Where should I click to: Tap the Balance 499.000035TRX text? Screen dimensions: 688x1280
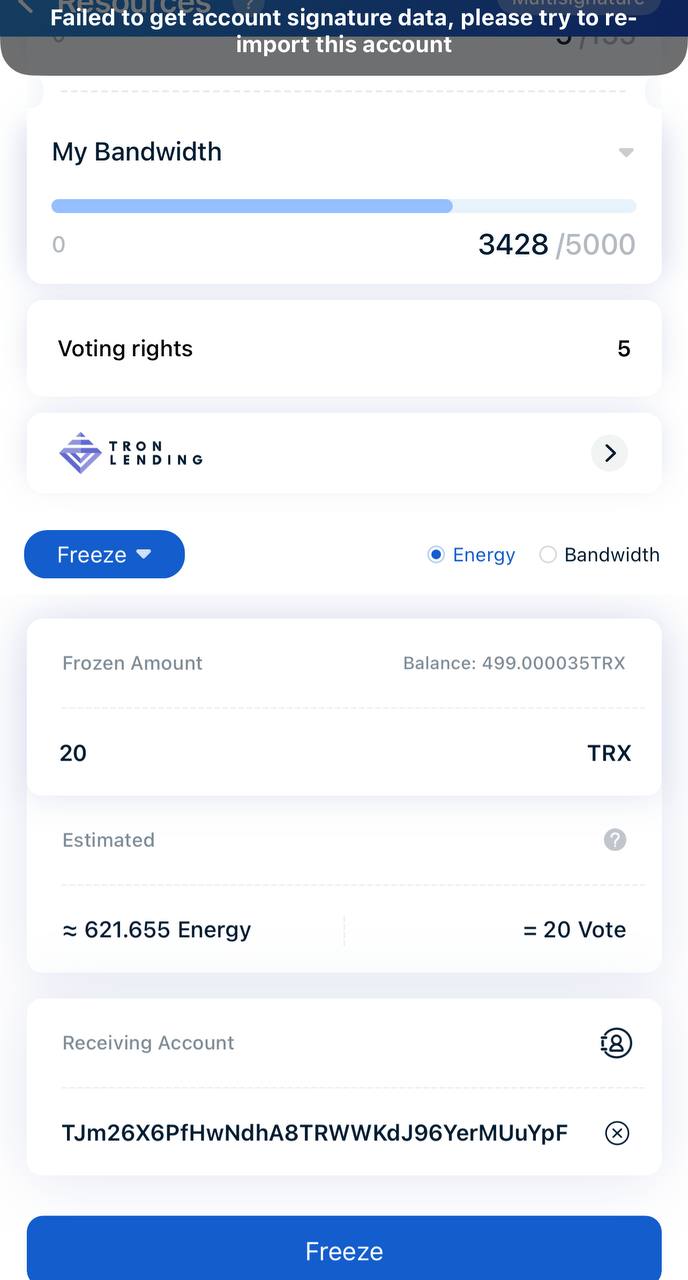514,663
